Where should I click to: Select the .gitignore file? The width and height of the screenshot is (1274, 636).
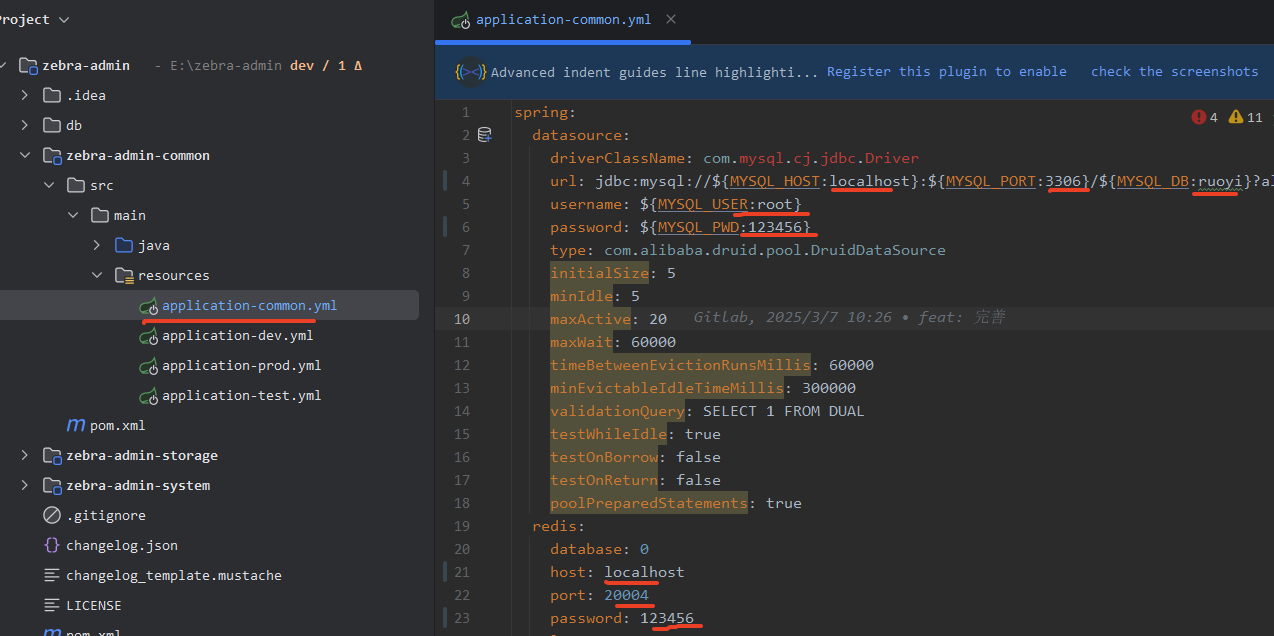point(105,515)
